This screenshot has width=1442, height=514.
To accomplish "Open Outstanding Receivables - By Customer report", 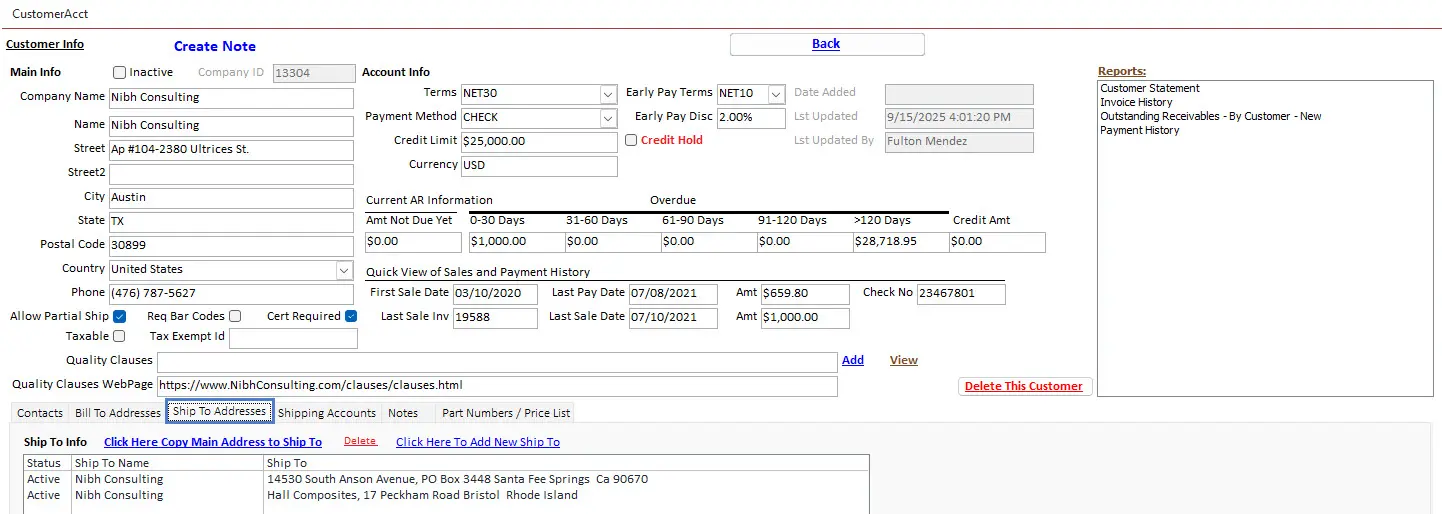I will 1211,116.
